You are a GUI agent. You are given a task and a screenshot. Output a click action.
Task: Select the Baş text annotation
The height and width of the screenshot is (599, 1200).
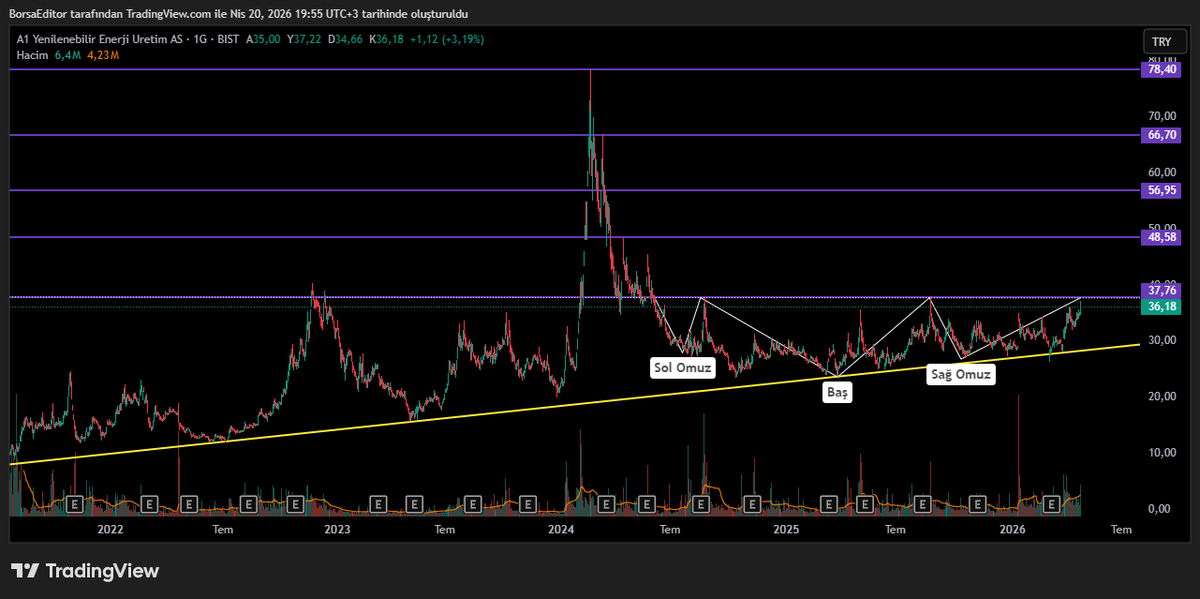[x=837, y=393]
